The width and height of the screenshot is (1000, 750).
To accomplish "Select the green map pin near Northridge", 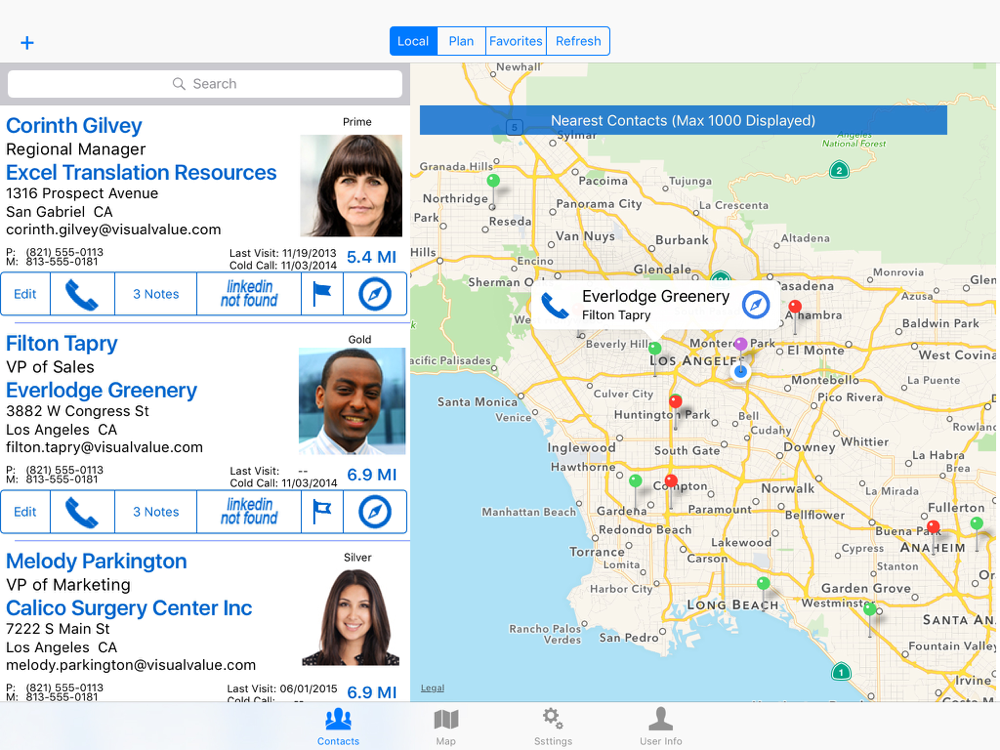I will (x=493, y=181).
